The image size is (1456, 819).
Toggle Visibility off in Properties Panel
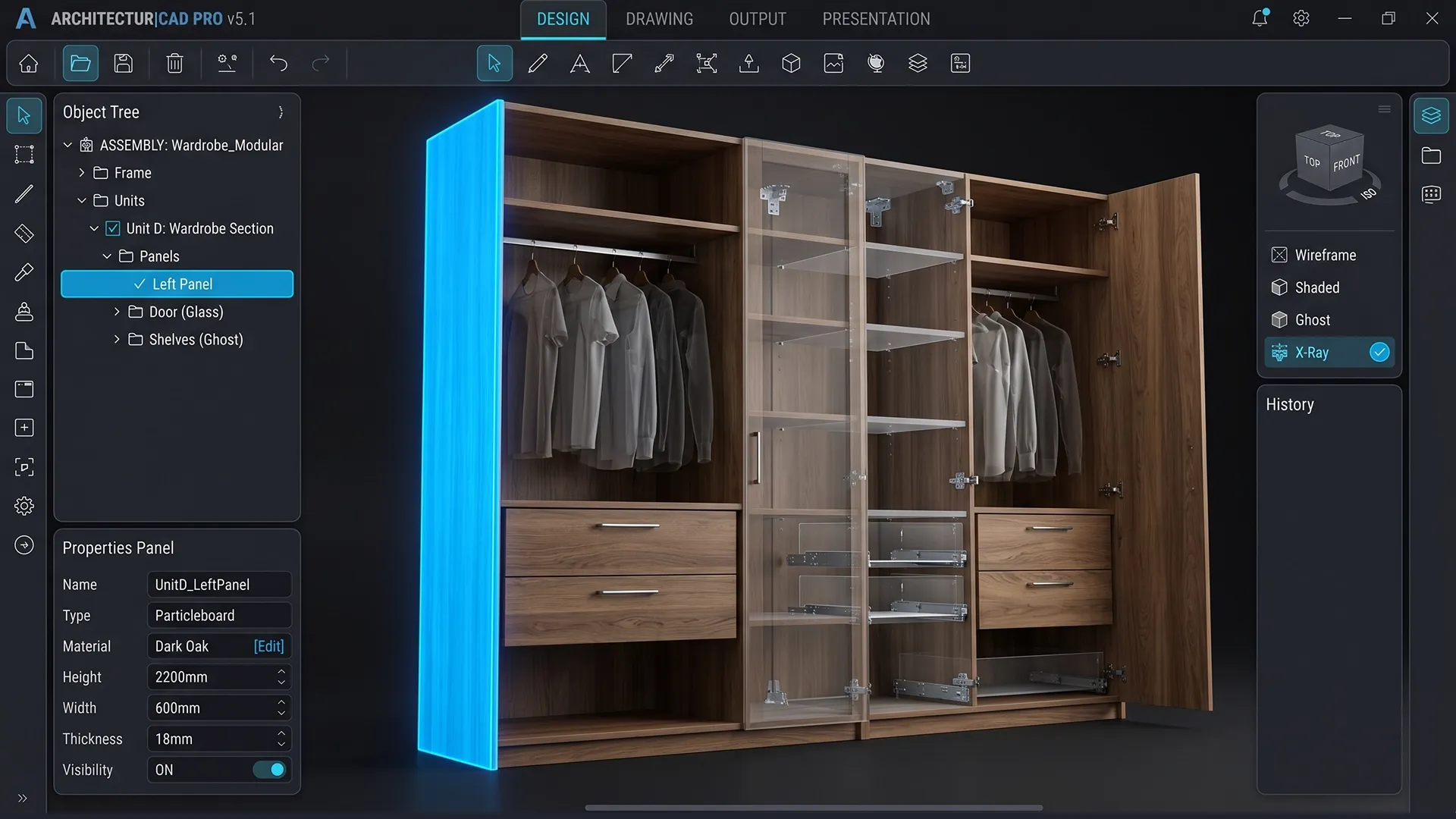coord(268,770)
